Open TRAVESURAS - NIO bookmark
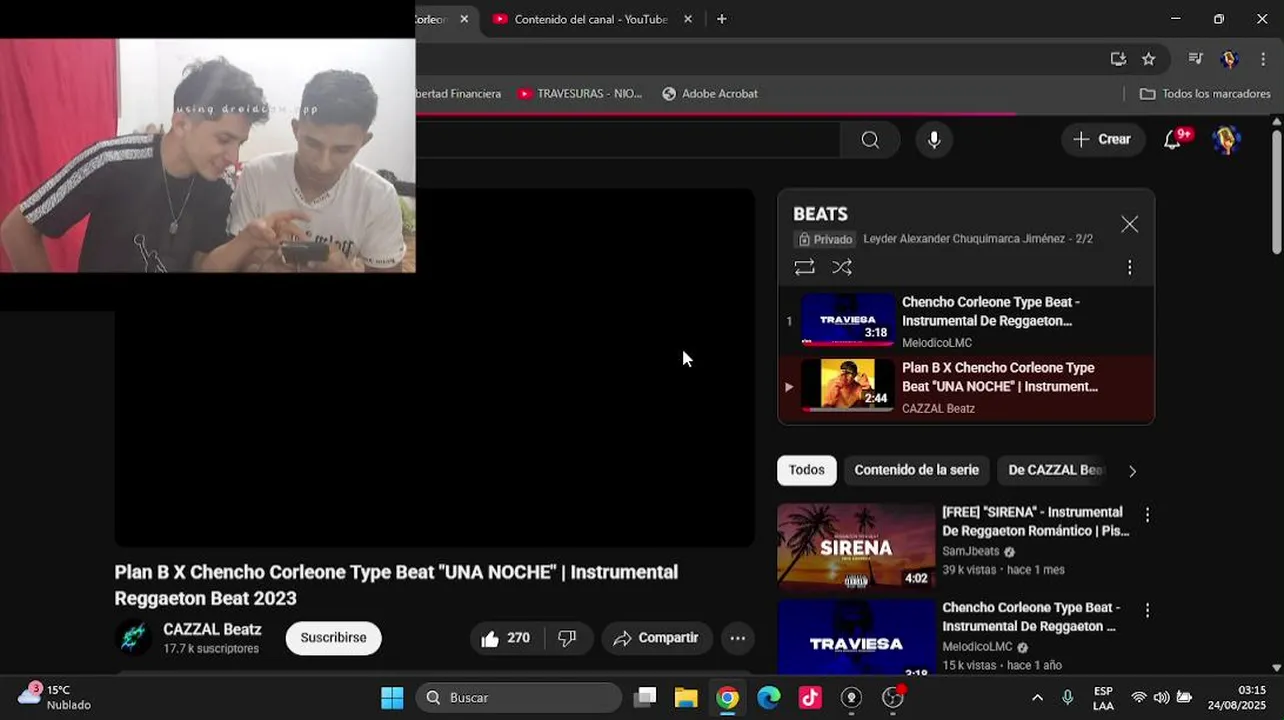The height and width of the screenshot is (720, 1284). (580, 93)
